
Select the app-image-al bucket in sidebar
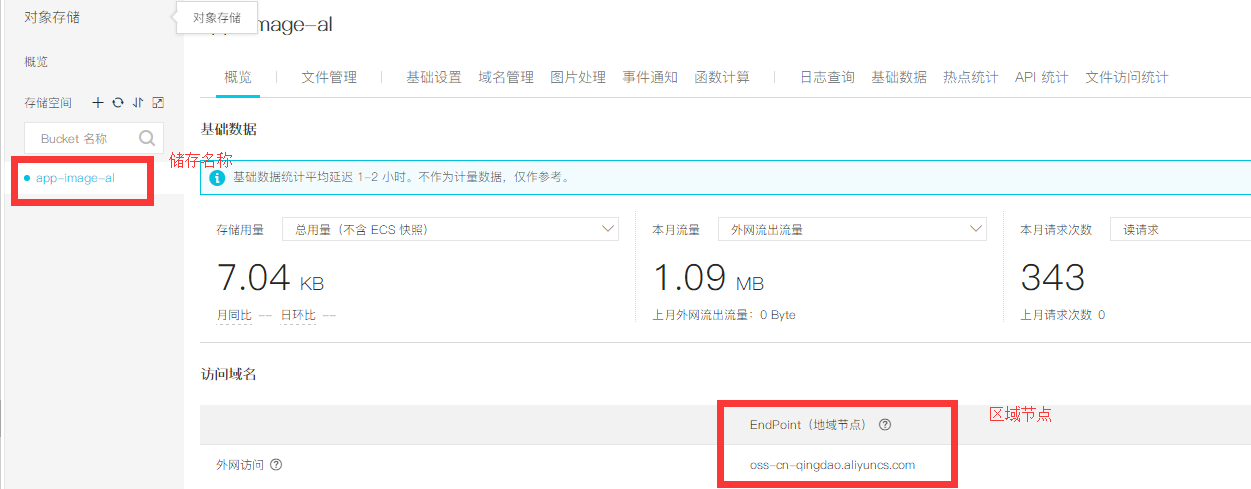pyautogui.click(x=75, y=178)
